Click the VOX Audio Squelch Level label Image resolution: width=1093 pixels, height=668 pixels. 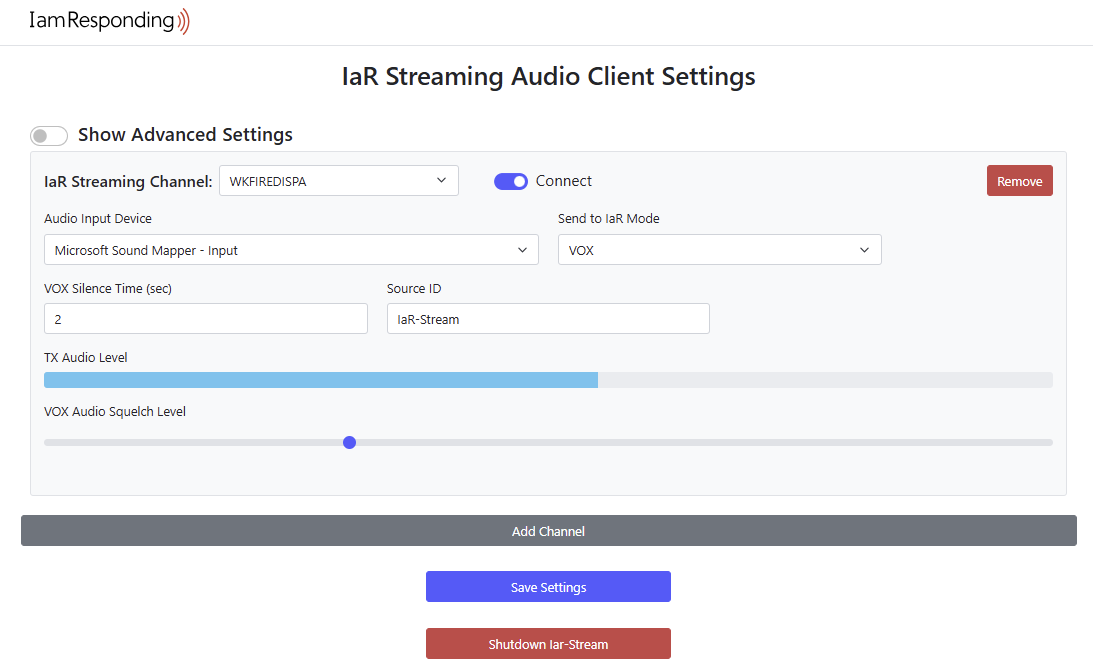coord(115,411)
